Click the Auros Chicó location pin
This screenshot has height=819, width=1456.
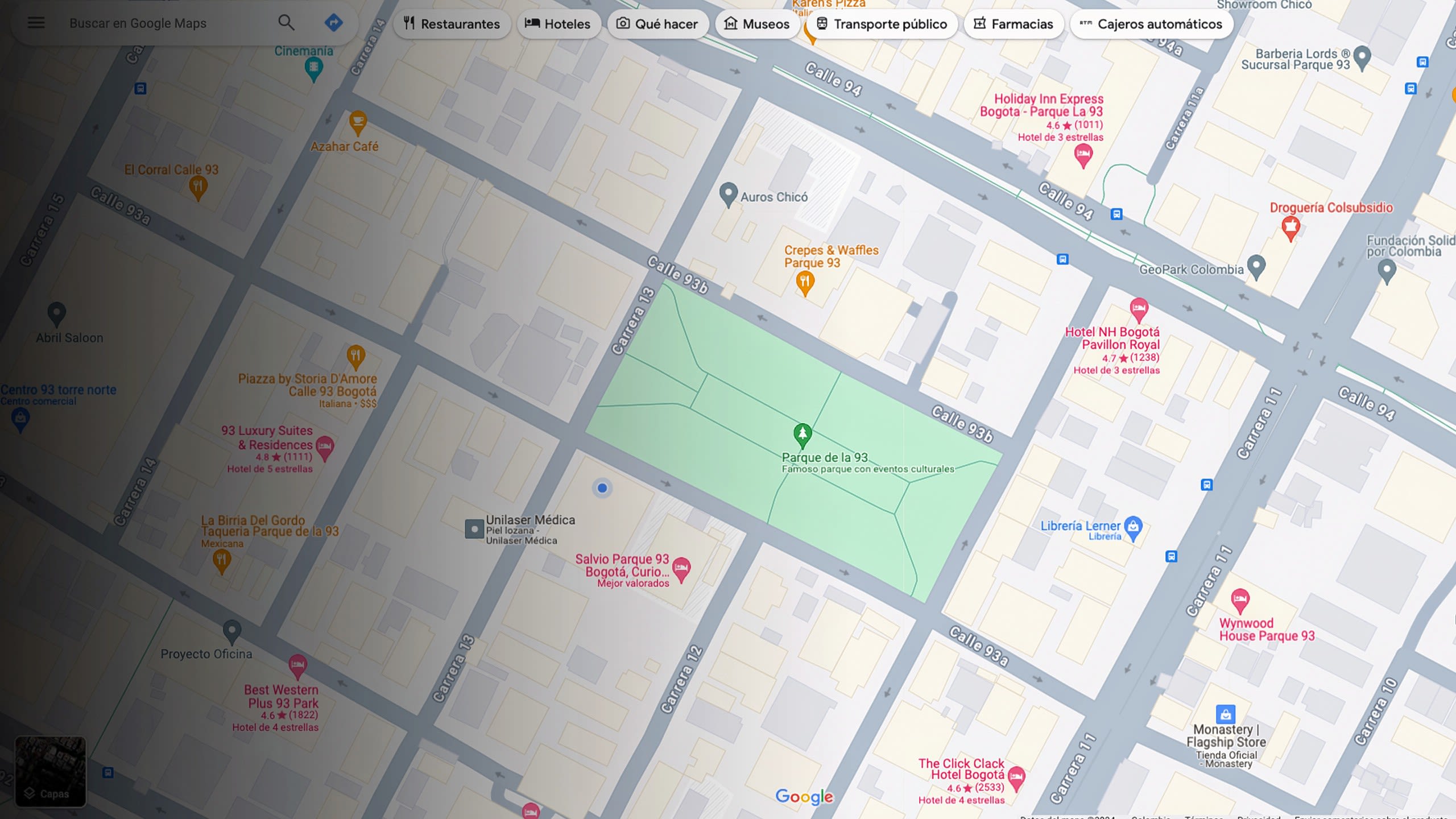(728, 194)
